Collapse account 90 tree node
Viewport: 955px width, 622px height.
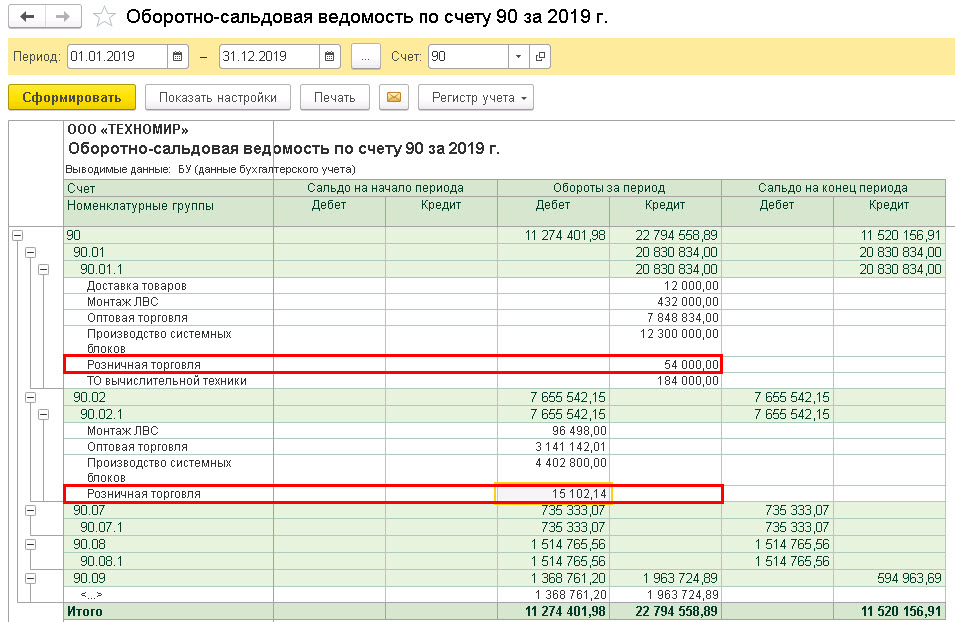(18, 235)
